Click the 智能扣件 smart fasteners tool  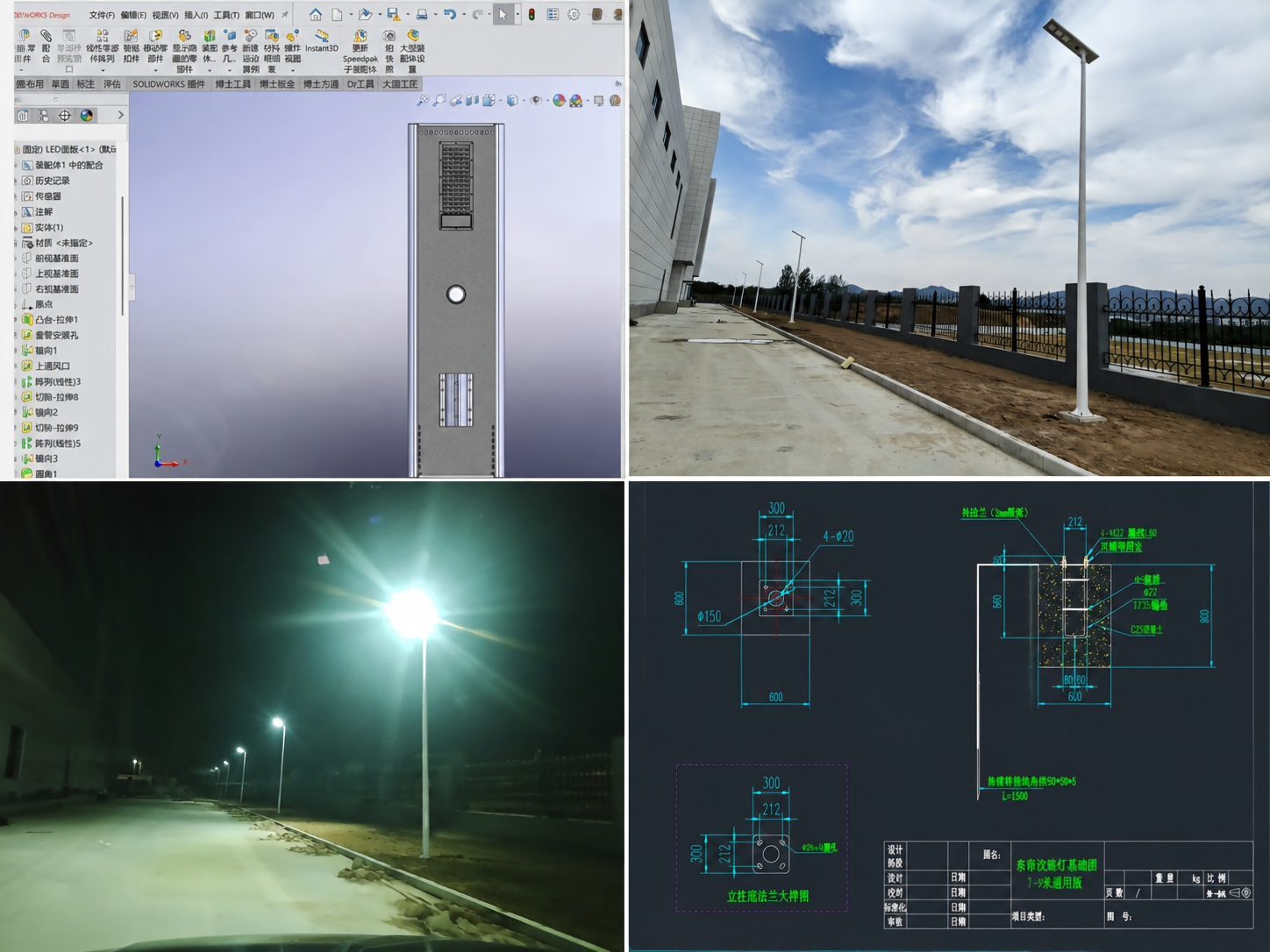(131, 48)
